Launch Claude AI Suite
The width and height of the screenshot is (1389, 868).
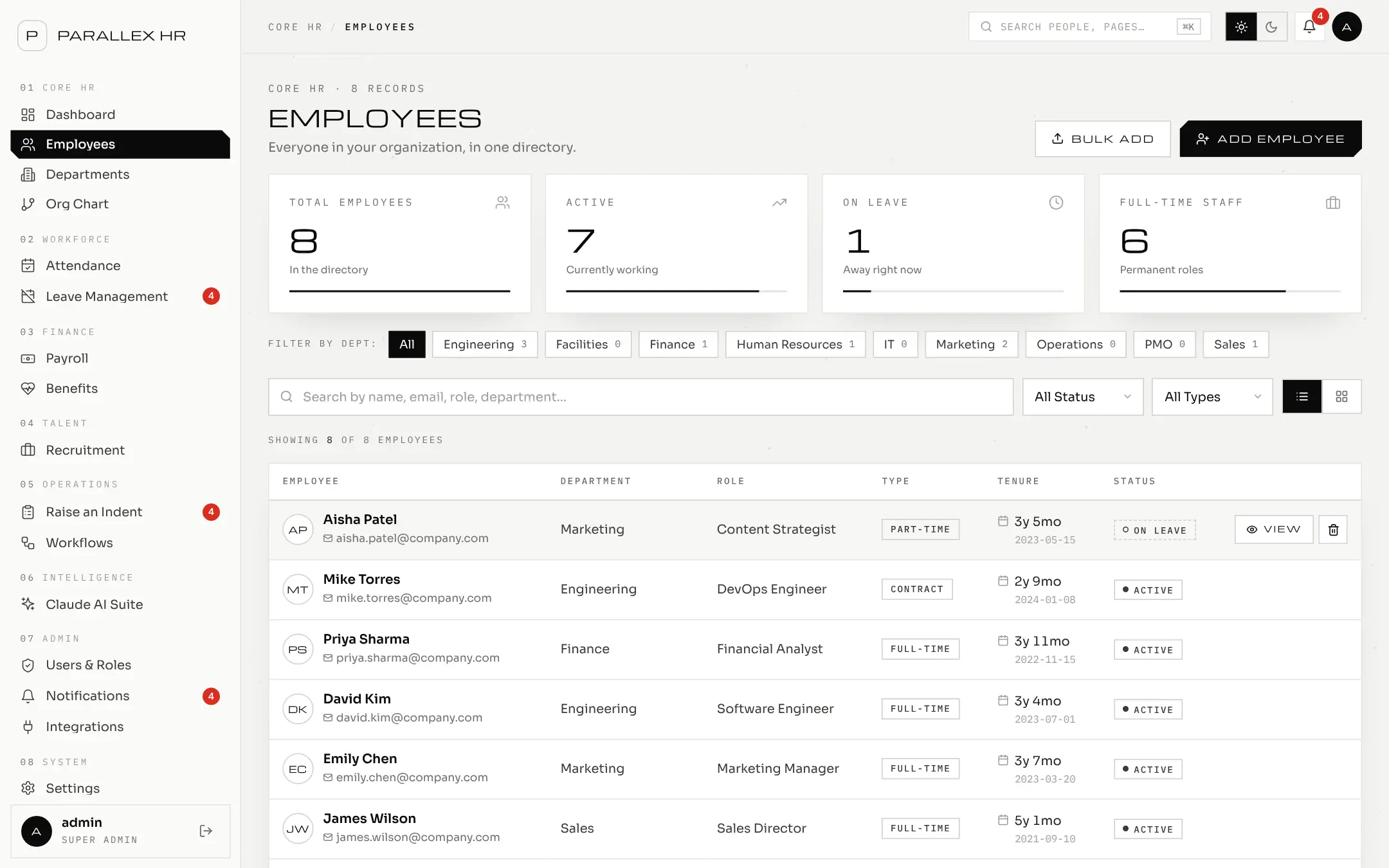[x=120, y=604]
